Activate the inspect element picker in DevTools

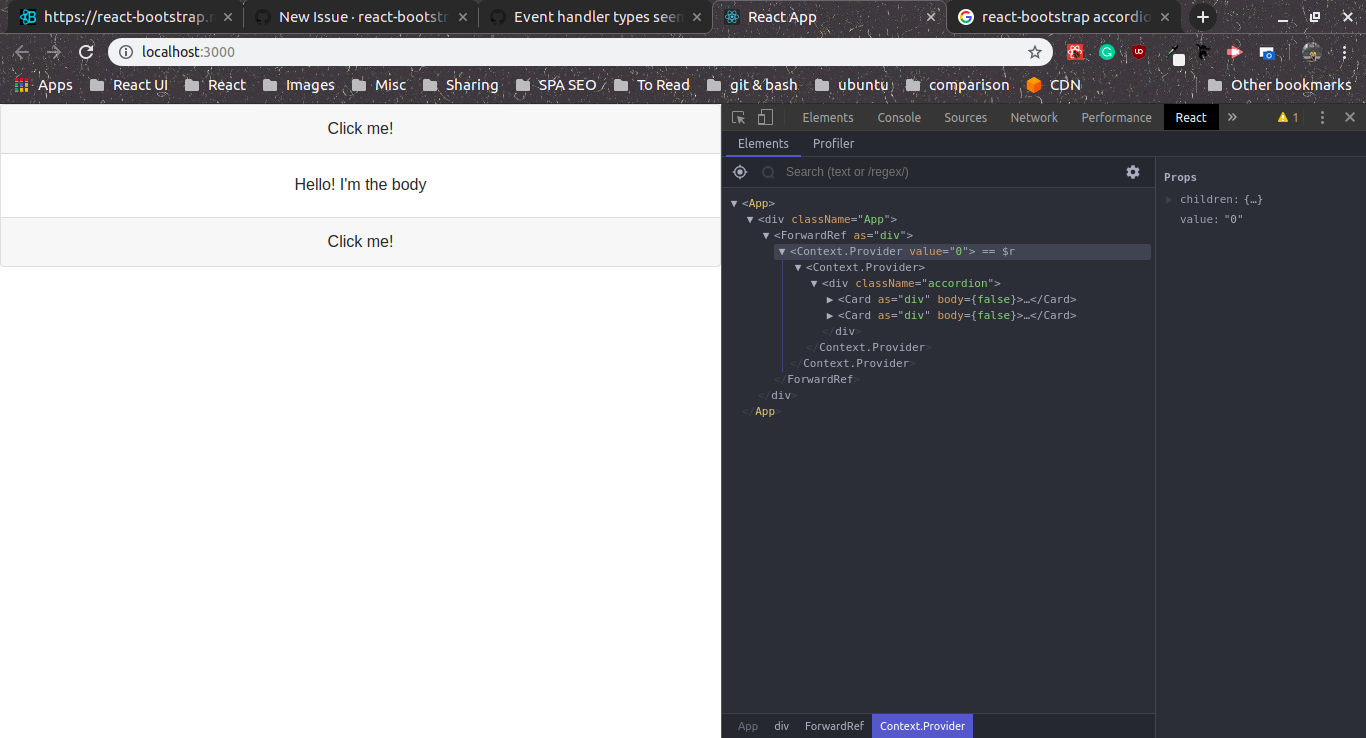(x=737, y=117)
